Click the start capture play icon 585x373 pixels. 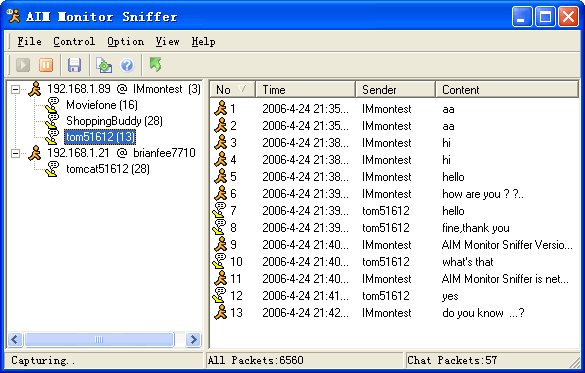coord(23,65)
